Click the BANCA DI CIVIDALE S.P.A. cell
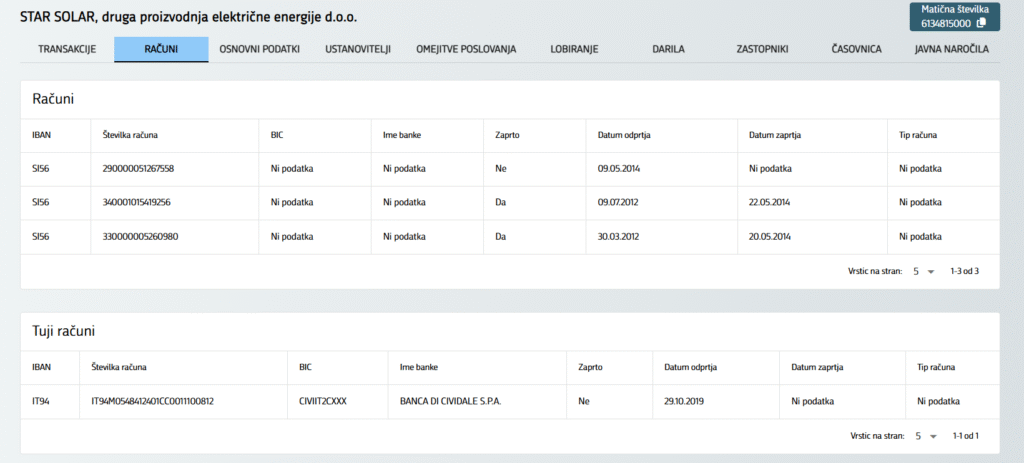This screenshot has width=1024, height=463. (x=450, y=402)
